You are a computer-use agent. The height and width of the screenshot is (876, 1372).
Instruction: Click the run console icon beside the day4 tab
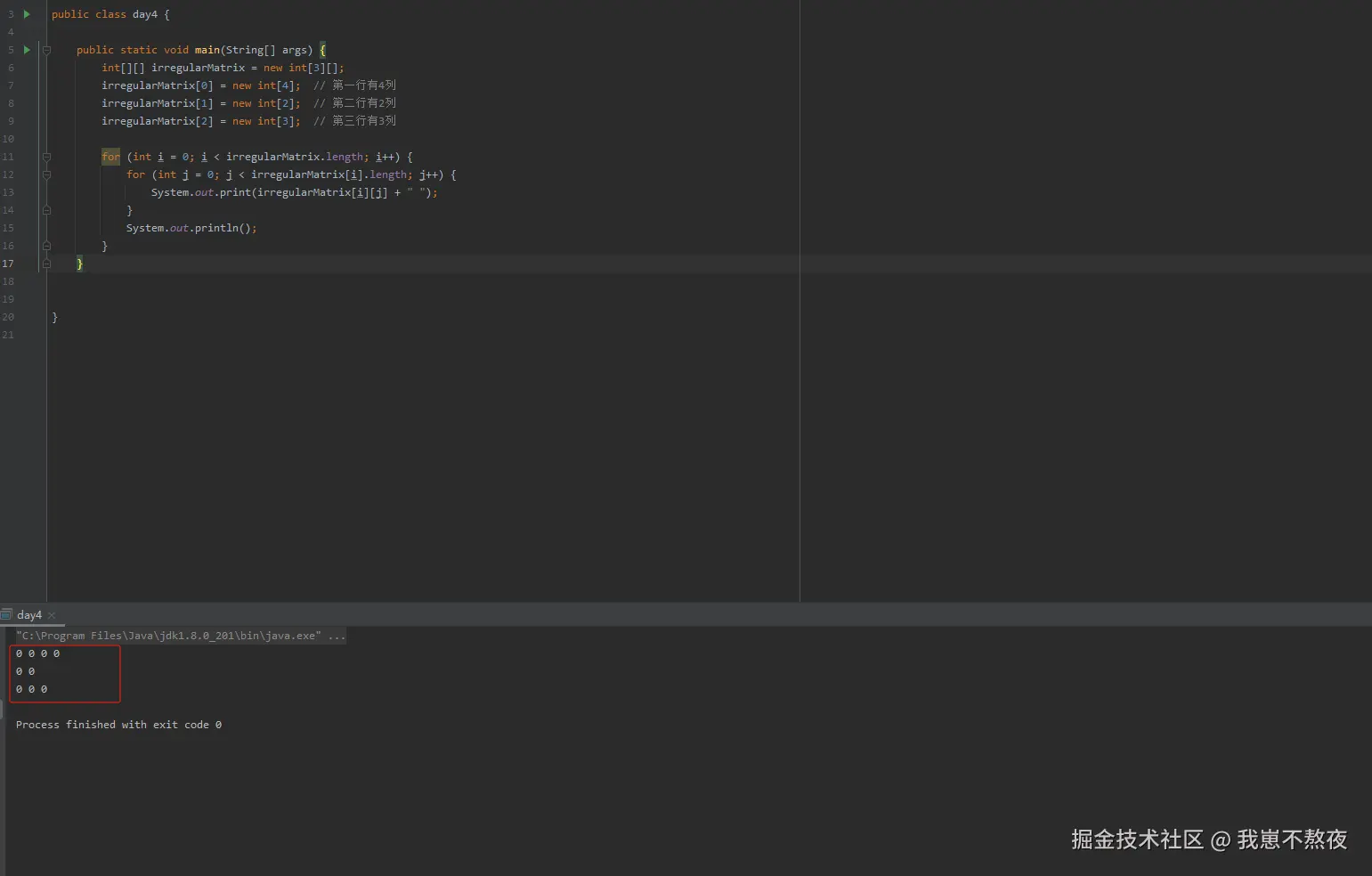(x=6, y=614)
